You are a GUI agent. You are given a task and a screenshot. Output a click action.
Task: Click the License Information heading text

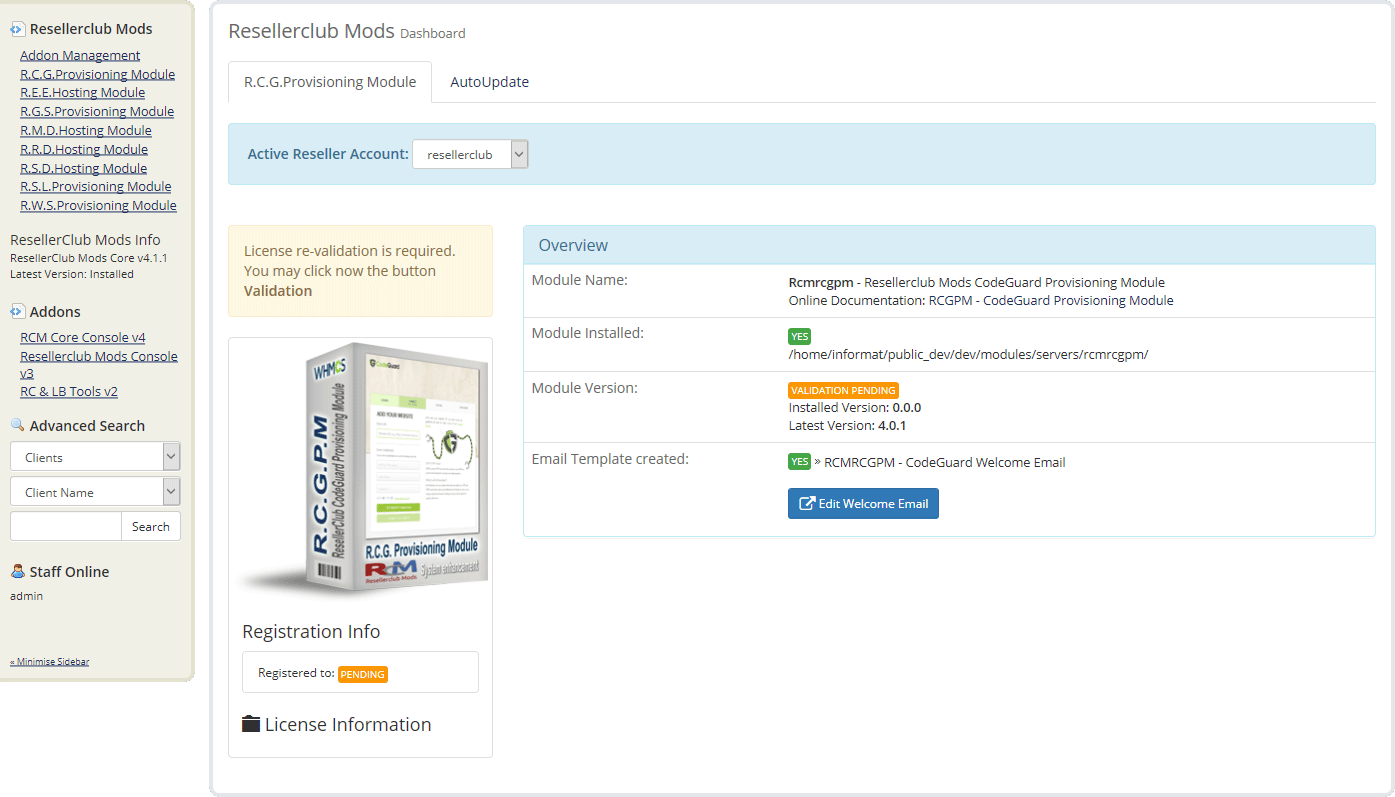[x=348, y=724]
